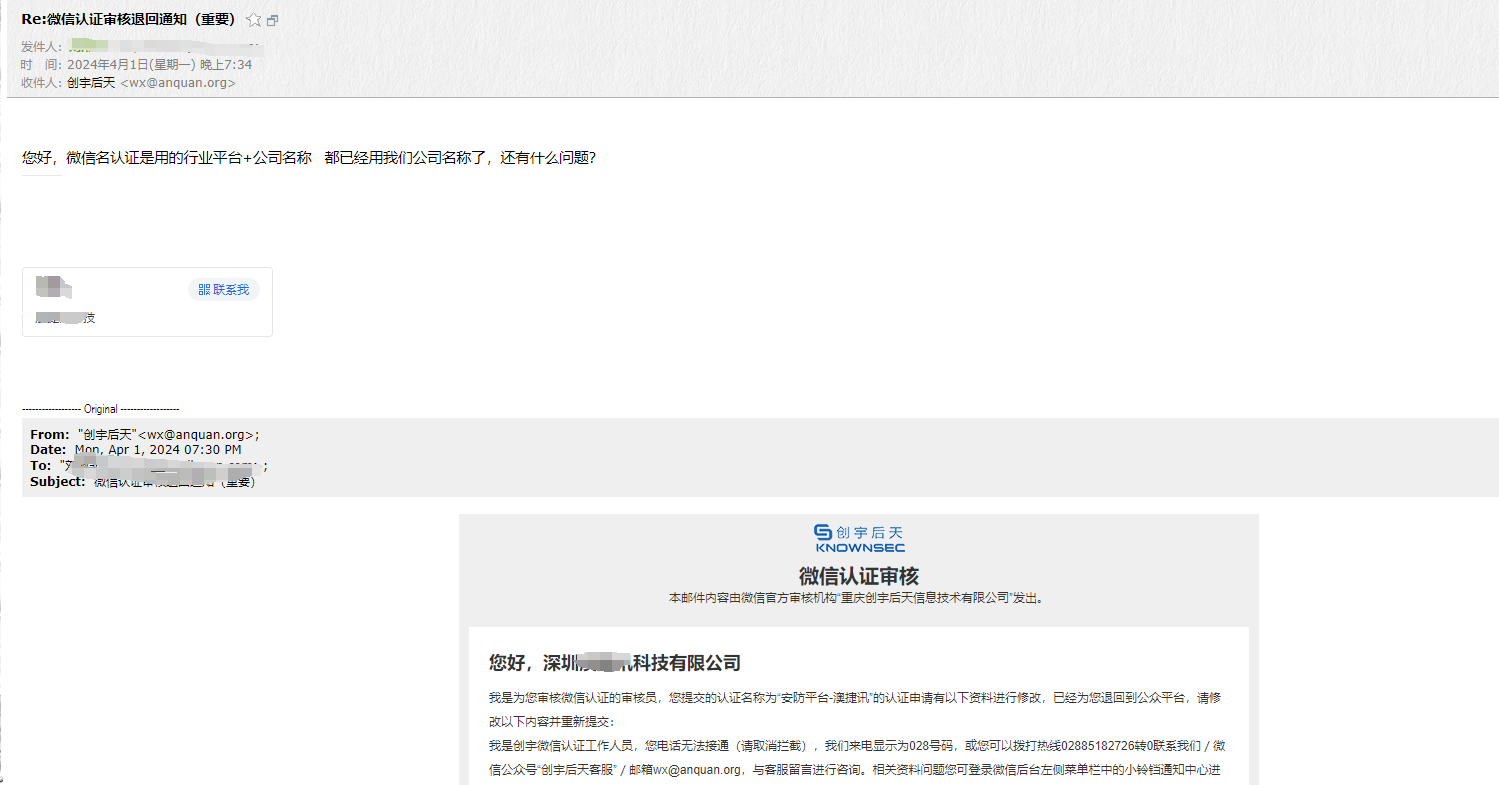
Task: Click the blurred sender address after 发件人
Action: coord(164,47)
